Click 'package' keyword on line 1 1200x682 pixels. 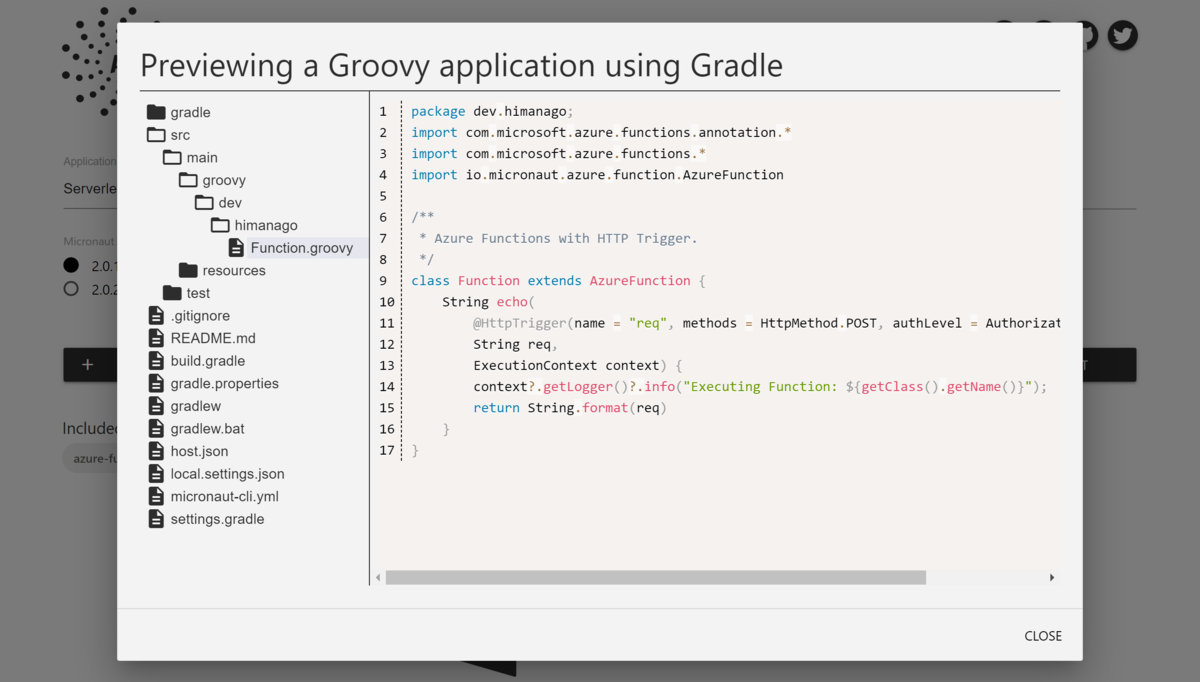click(438, 111)
